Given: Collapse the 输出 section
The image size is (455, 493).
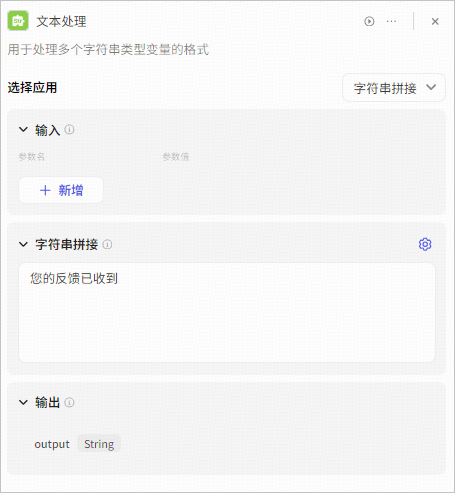Looking at the screenshot, I should point(23,402).
